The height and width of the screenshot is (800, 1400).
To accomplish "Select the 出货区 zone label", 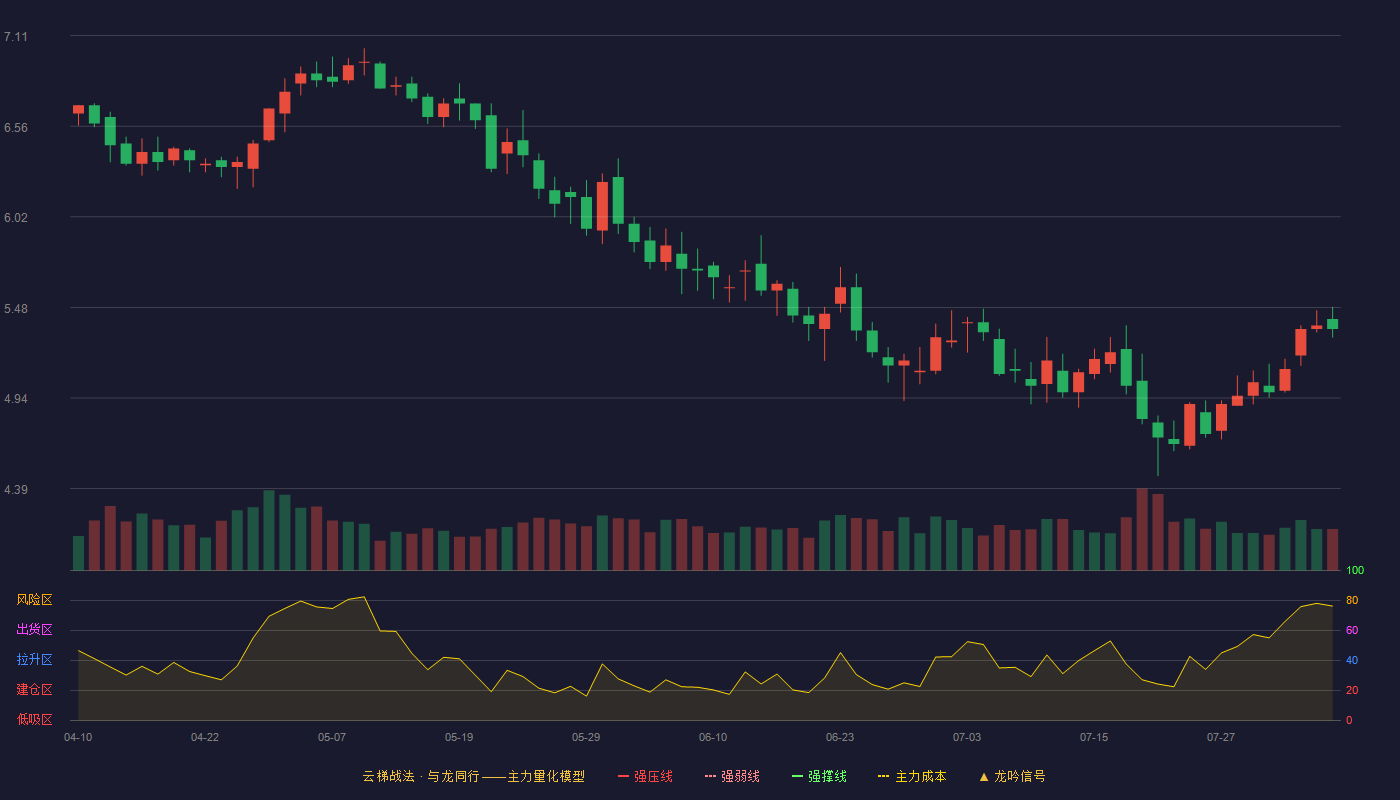I will [34, 630].
